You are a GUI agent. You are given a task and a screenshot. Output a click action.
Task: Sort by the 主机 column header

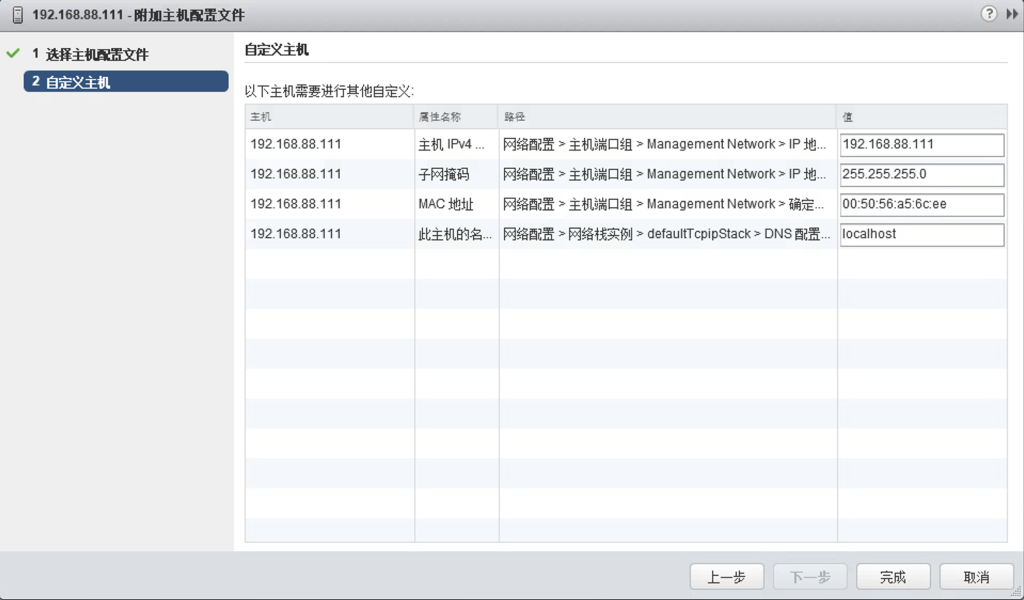coord(330,117)
